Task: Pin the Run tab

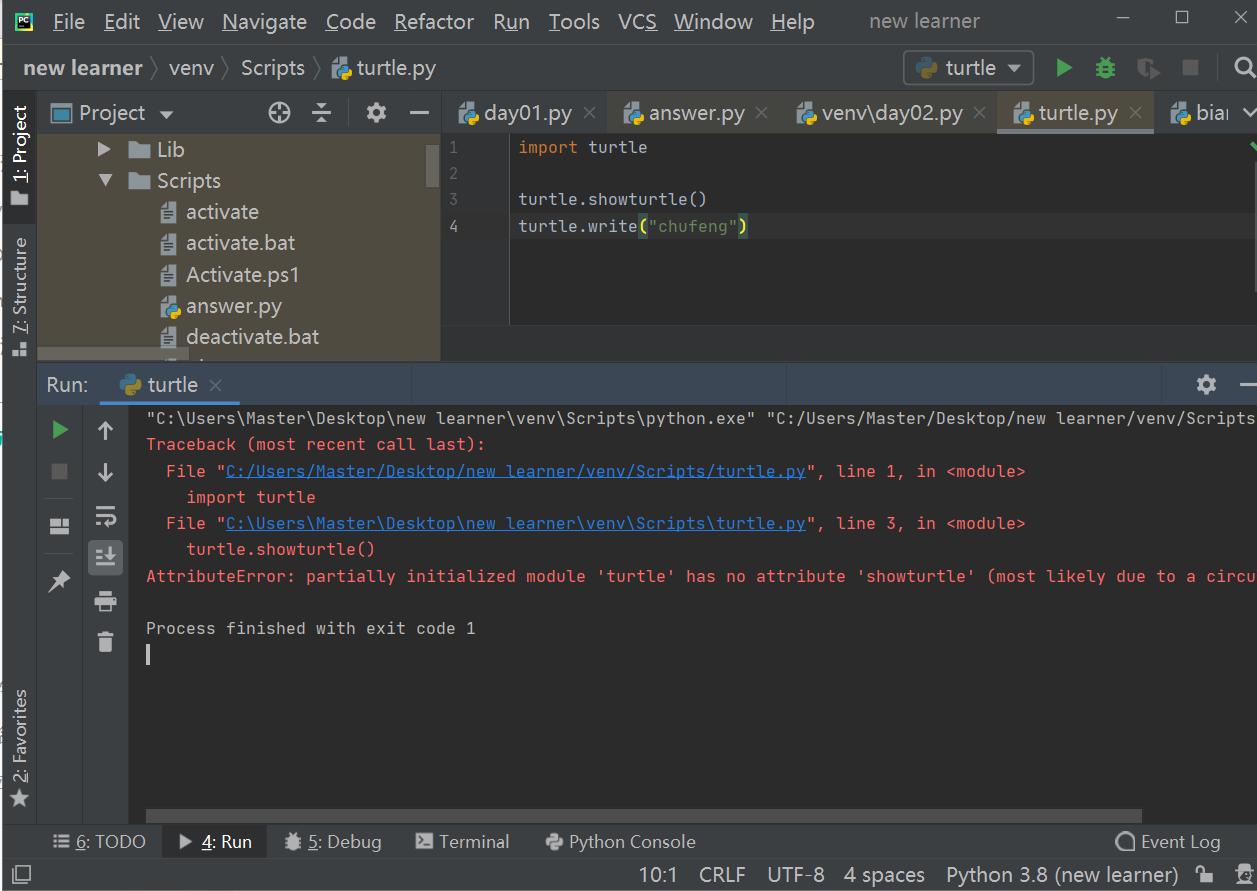Action: tap(60, 580)
